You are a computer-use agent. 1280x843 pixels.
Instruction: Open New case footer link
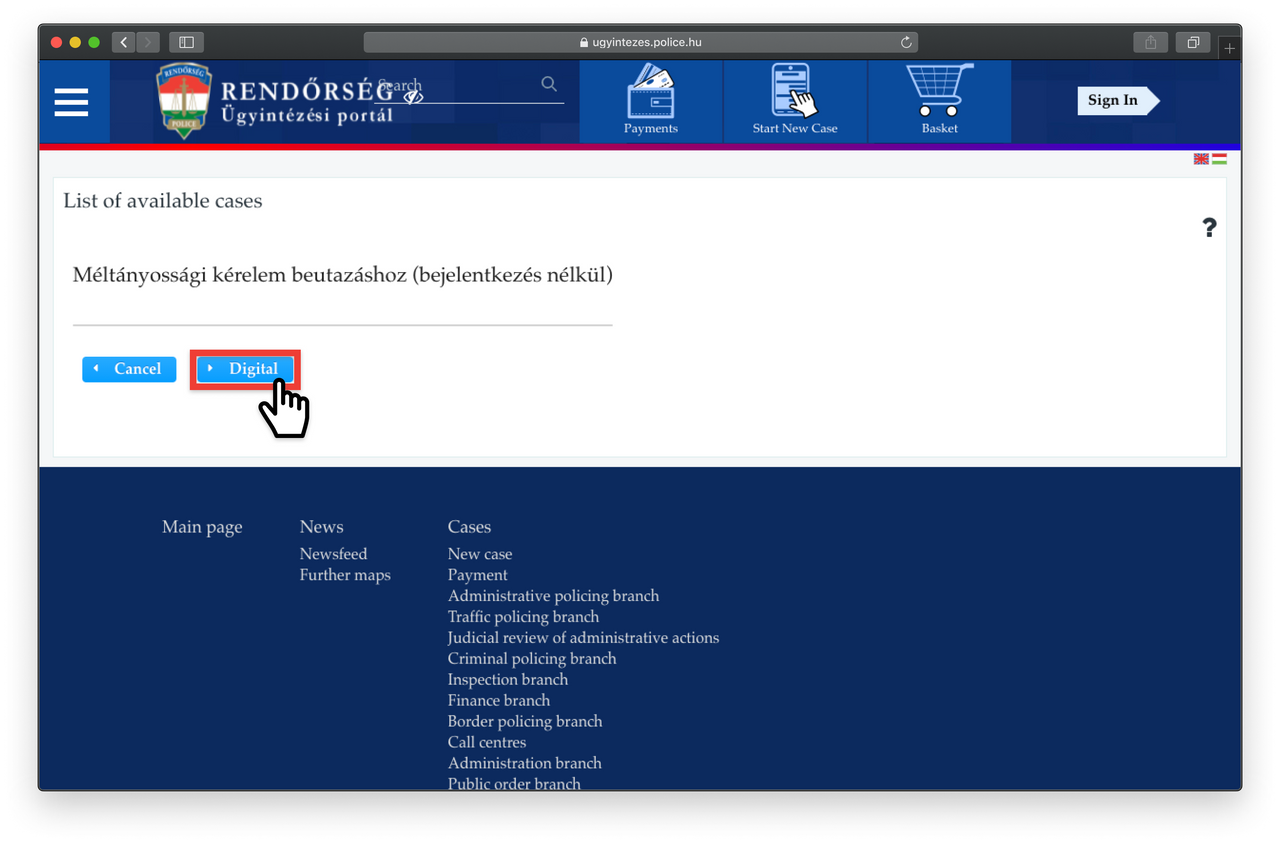pyautogui.click(x=480, y=554)
